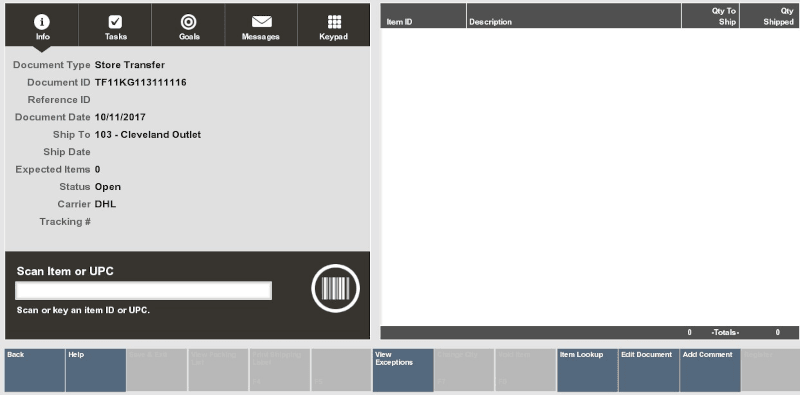Click the '-Totals-' label in the footer
This screenshot has width=800, height=395.
coord(725,332)
